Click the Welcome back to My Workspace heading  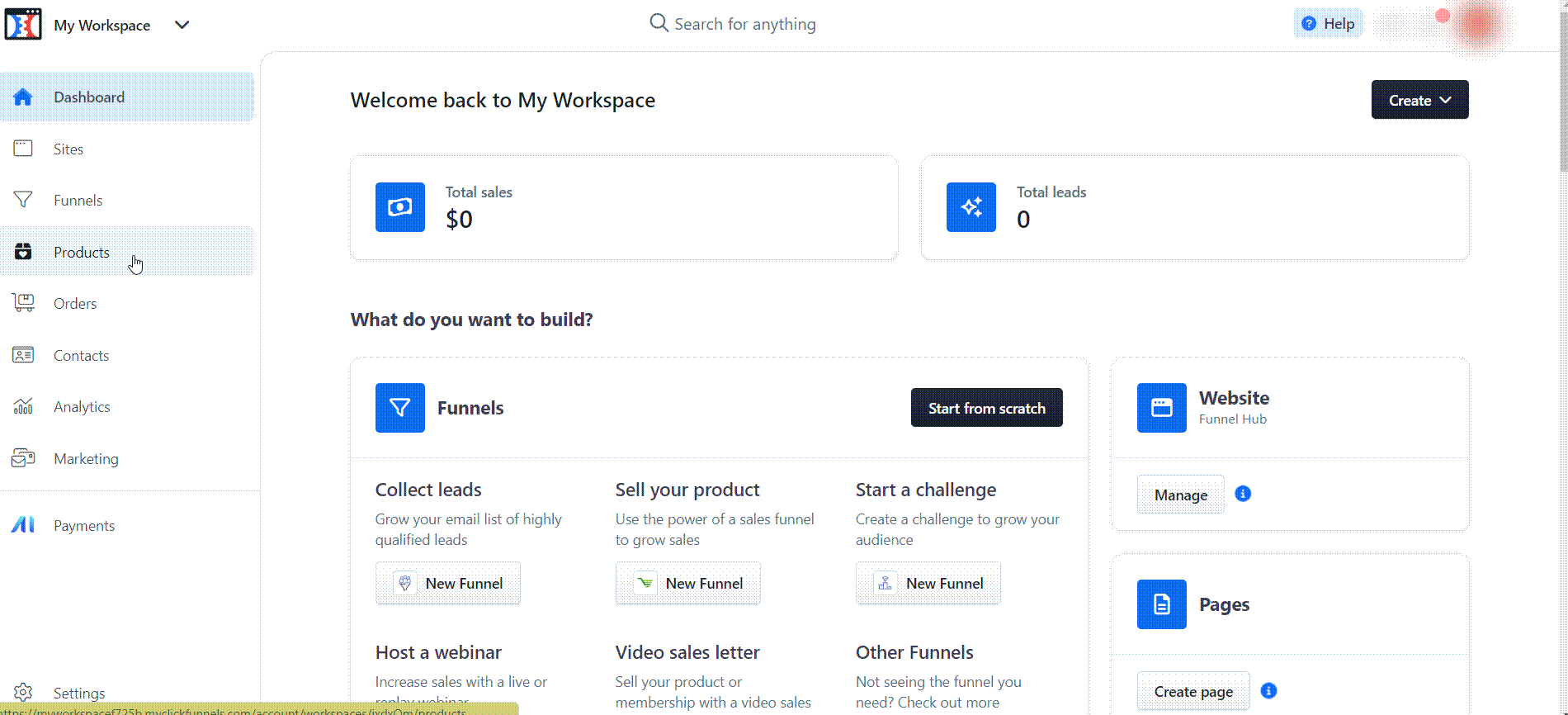[503, 100]
